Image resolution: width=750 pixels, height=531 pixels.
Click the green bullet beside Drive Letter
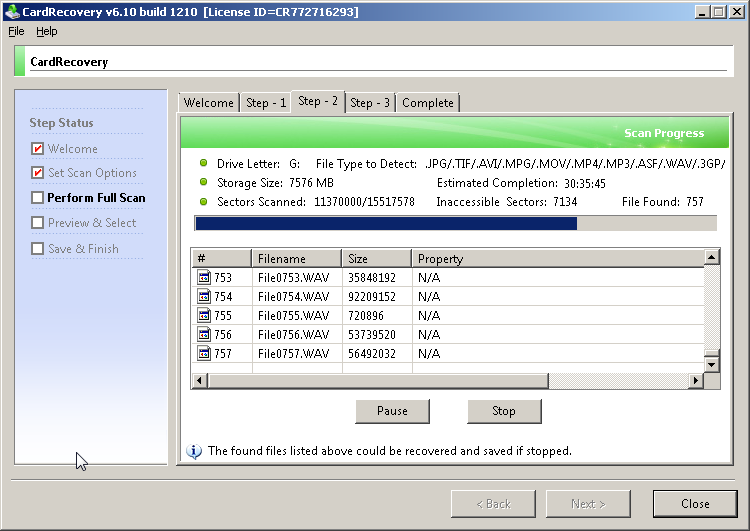(x=203, y=163)
